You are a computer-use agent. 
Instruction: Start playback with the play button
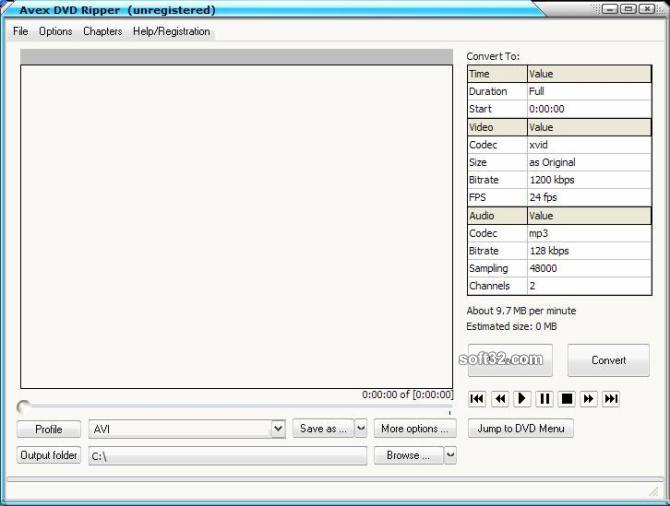pos(522,399)
